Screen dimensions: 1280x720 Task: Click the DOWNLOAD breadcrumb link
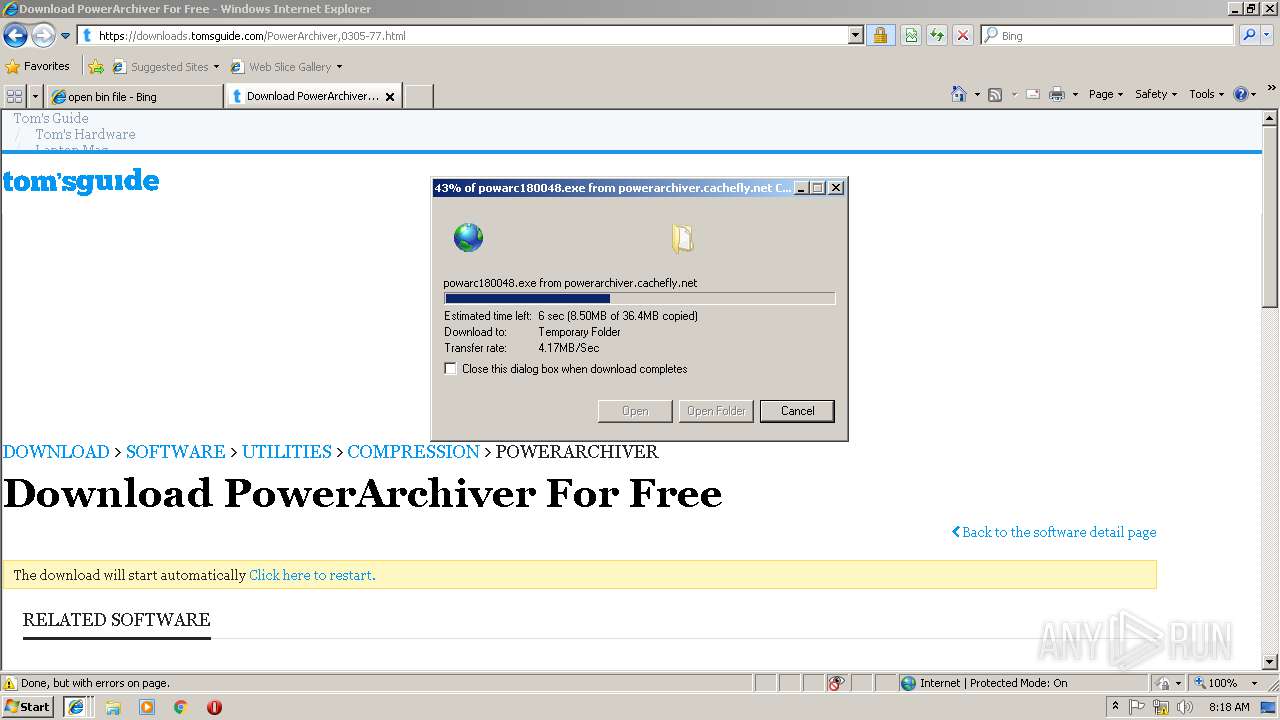coord(56,452)
